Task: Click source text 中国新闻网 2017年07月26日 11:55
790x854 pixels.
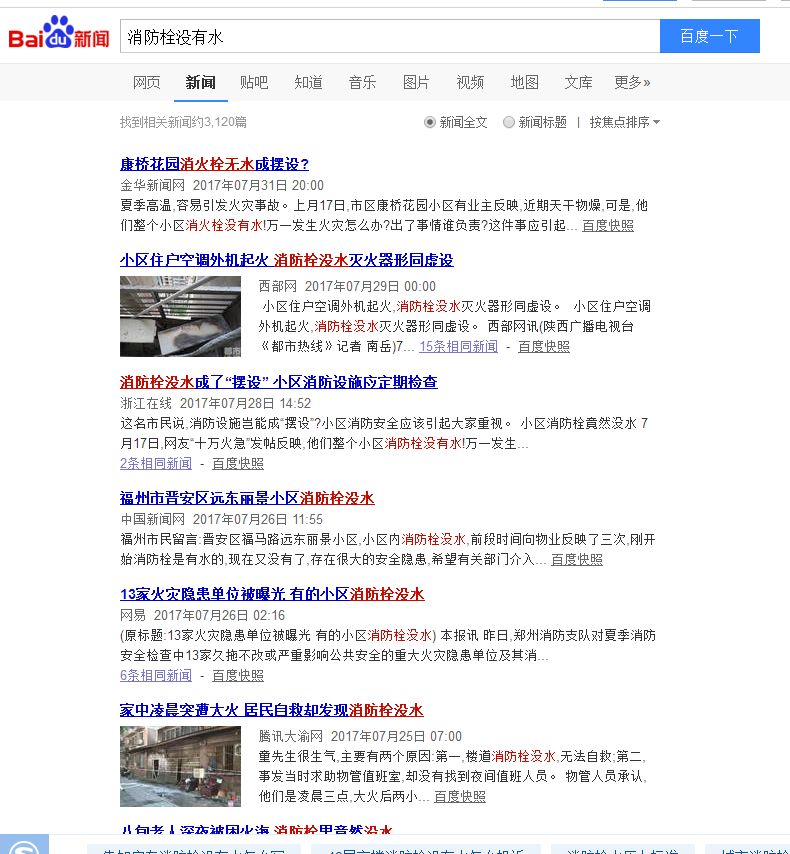Action: (221, 520)
